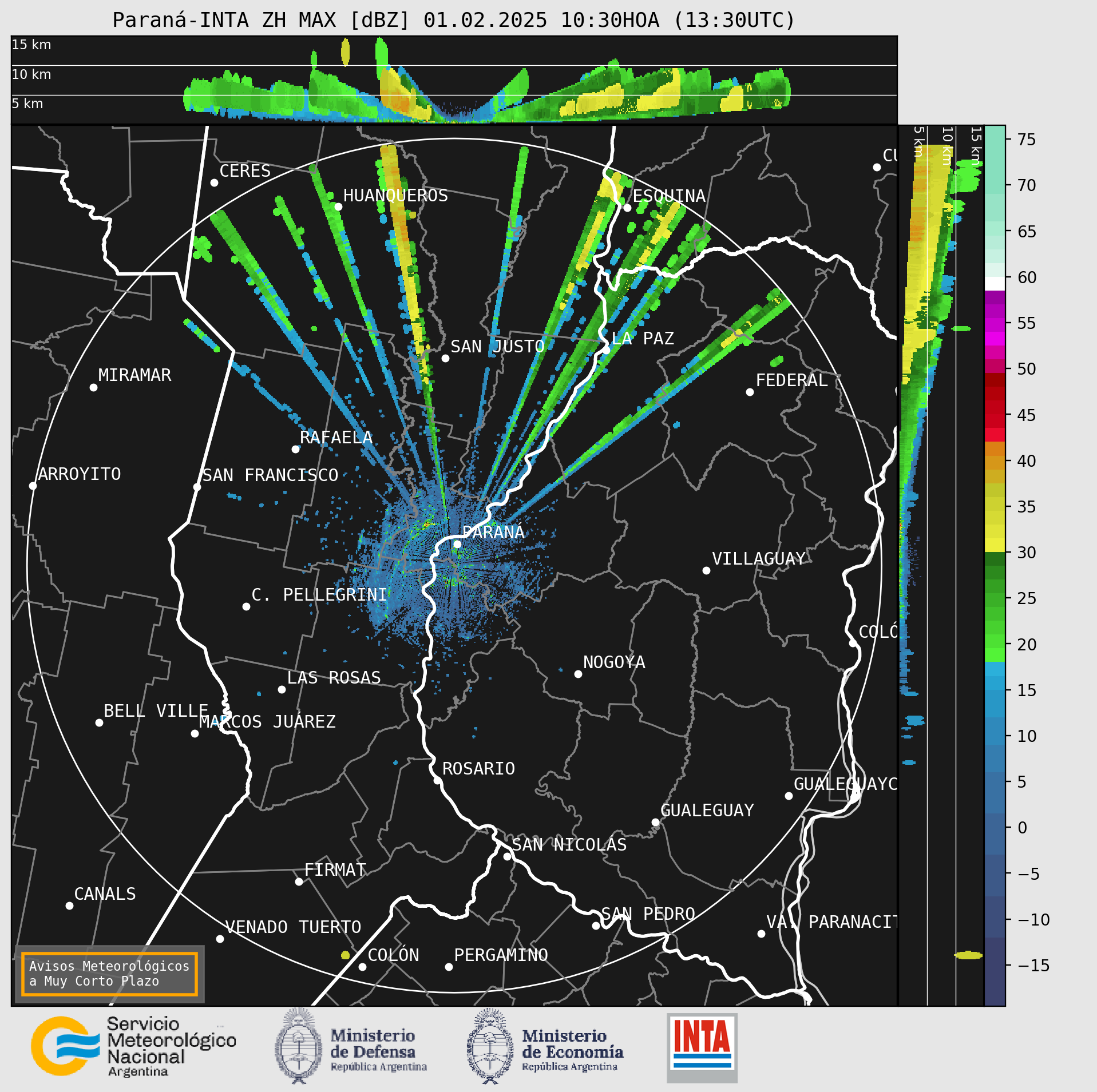Click the PARANA city marker dot
The width and height of the screenshot is (1097, 1092).
pyautogui.click(x=457, y=544)
